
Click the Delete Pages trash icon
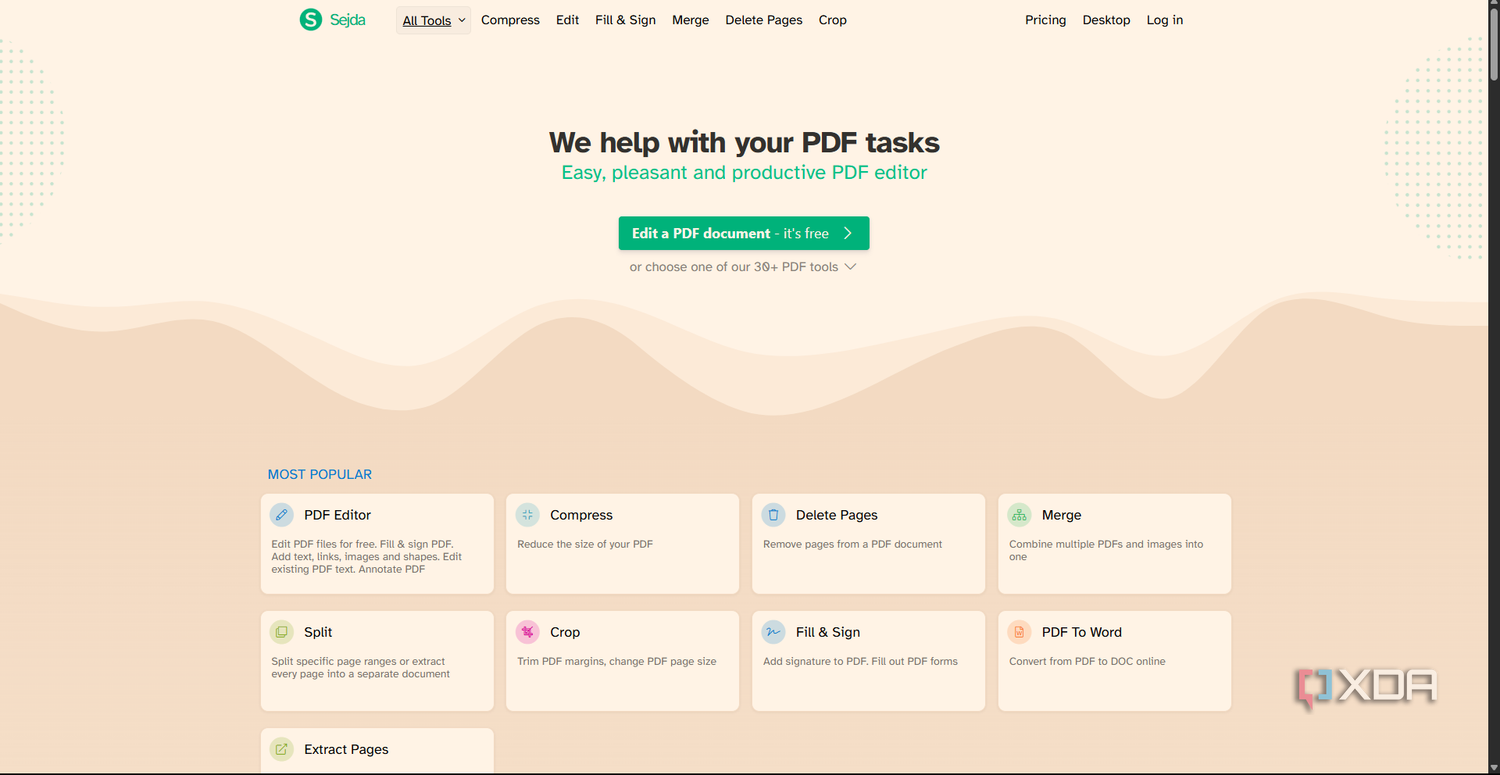coord(773,515)
